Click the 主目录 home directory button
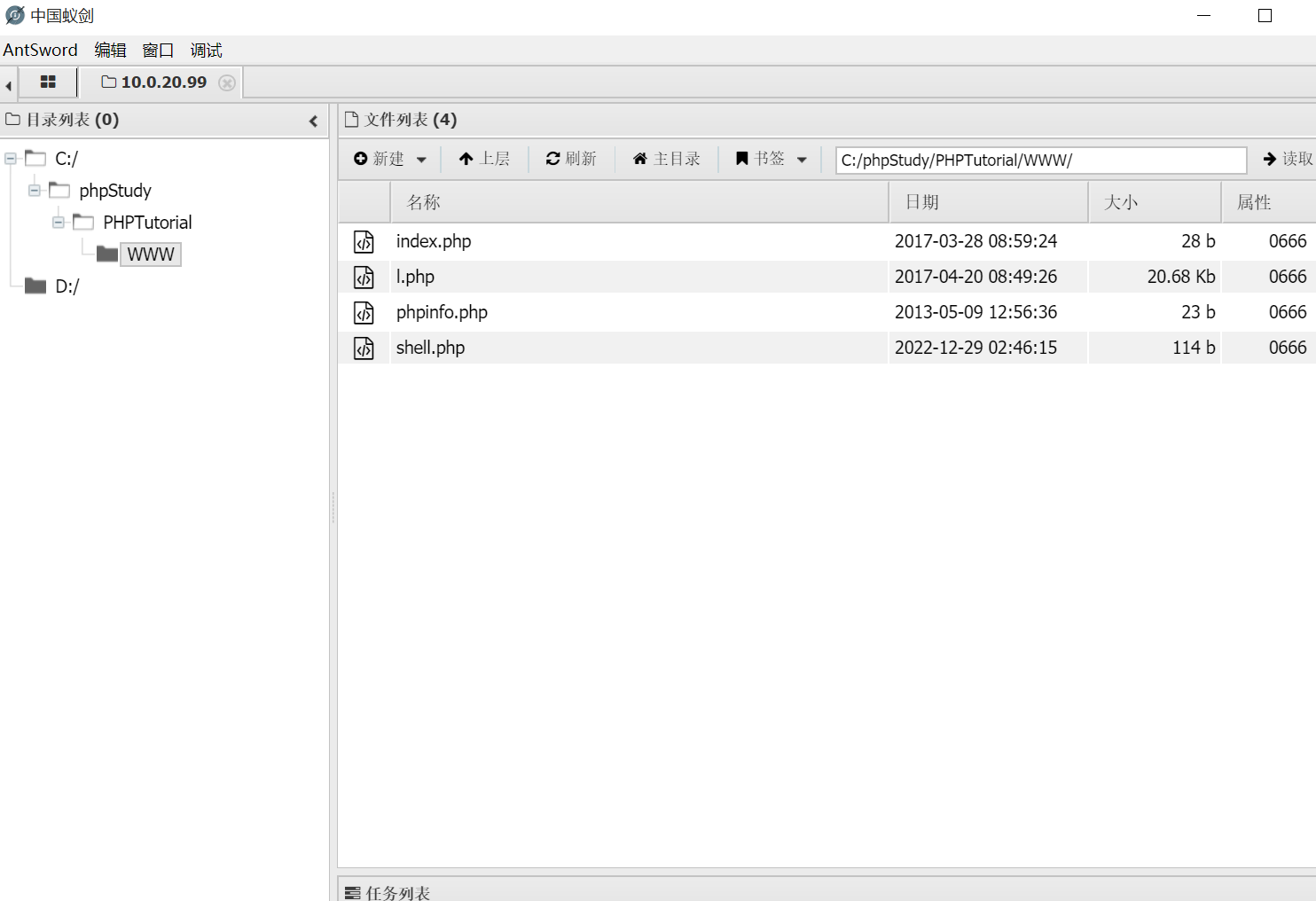Image resolution: width=1316 pixels, height=901 pixels. point(666,159)
